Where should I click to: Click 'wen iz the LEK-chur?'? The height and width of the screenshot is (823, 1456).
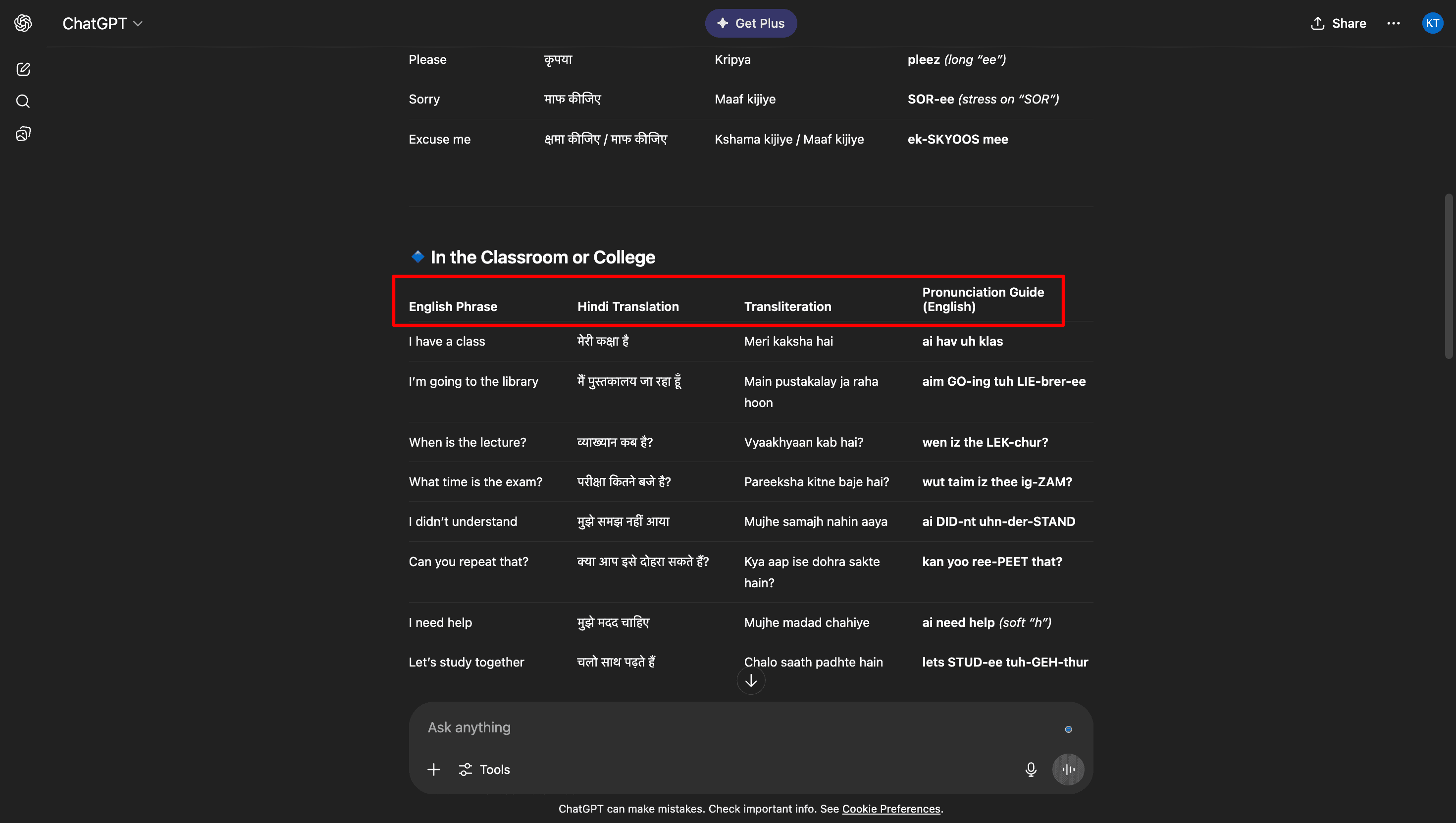tap(985, 442)
